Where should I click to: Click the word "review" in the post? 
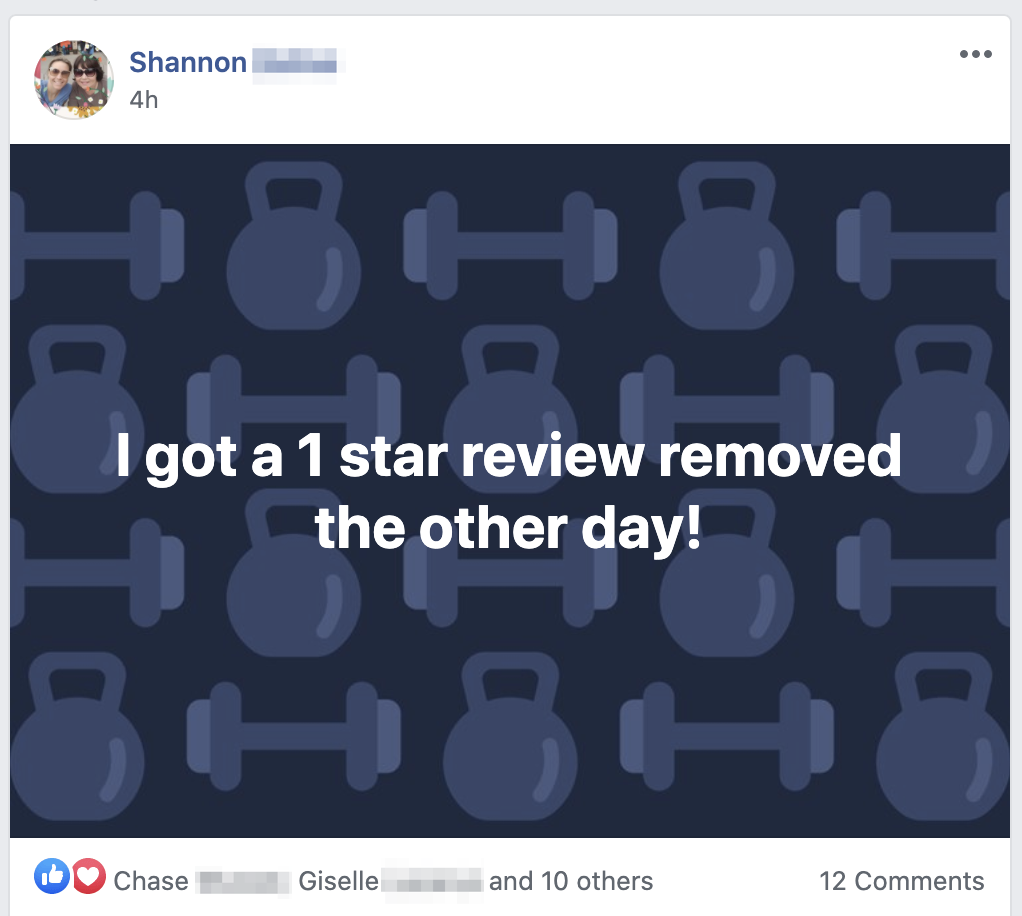553,455
